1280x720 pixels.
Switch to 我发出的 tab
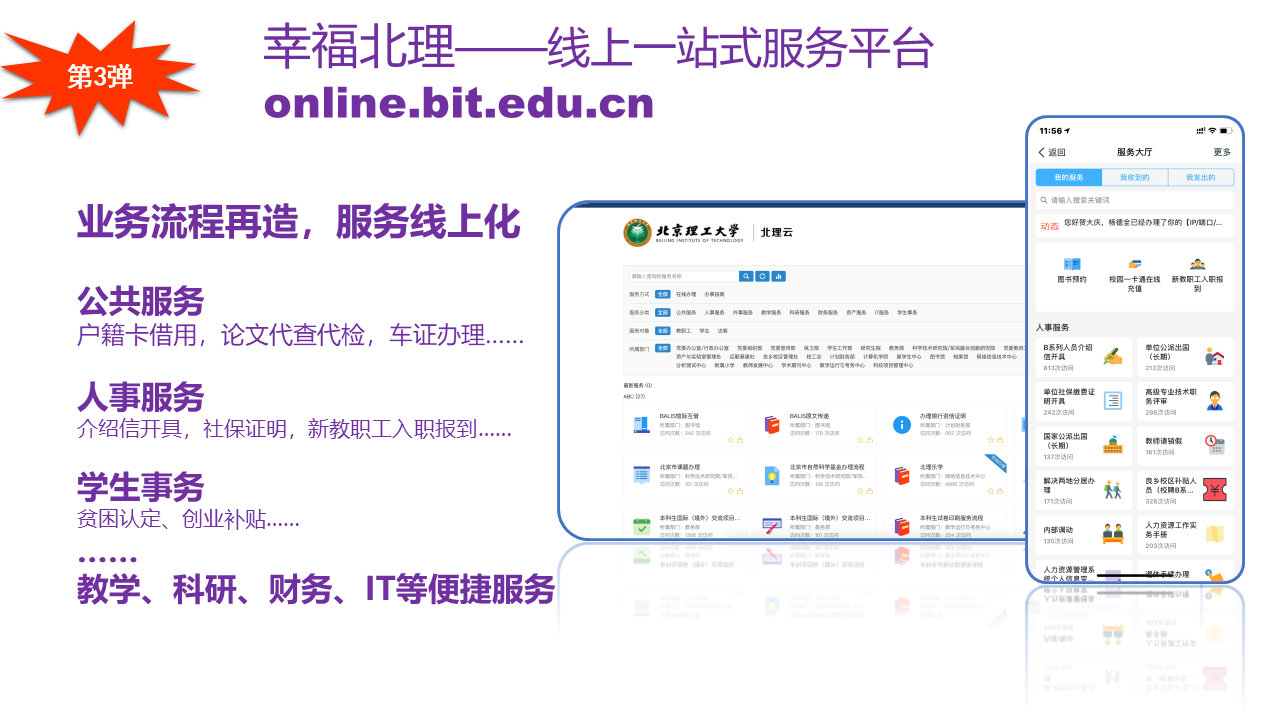click(x=1200, y=177)
